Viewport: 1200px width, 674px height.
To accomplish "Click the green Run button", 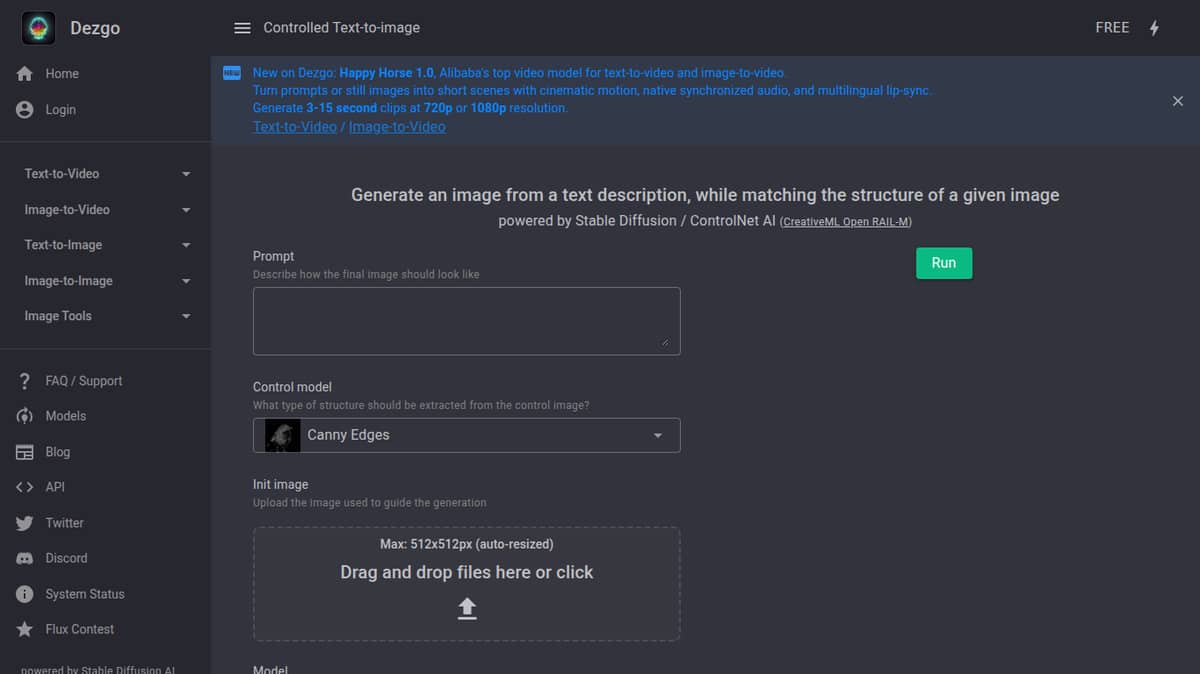I will point(944,263).
